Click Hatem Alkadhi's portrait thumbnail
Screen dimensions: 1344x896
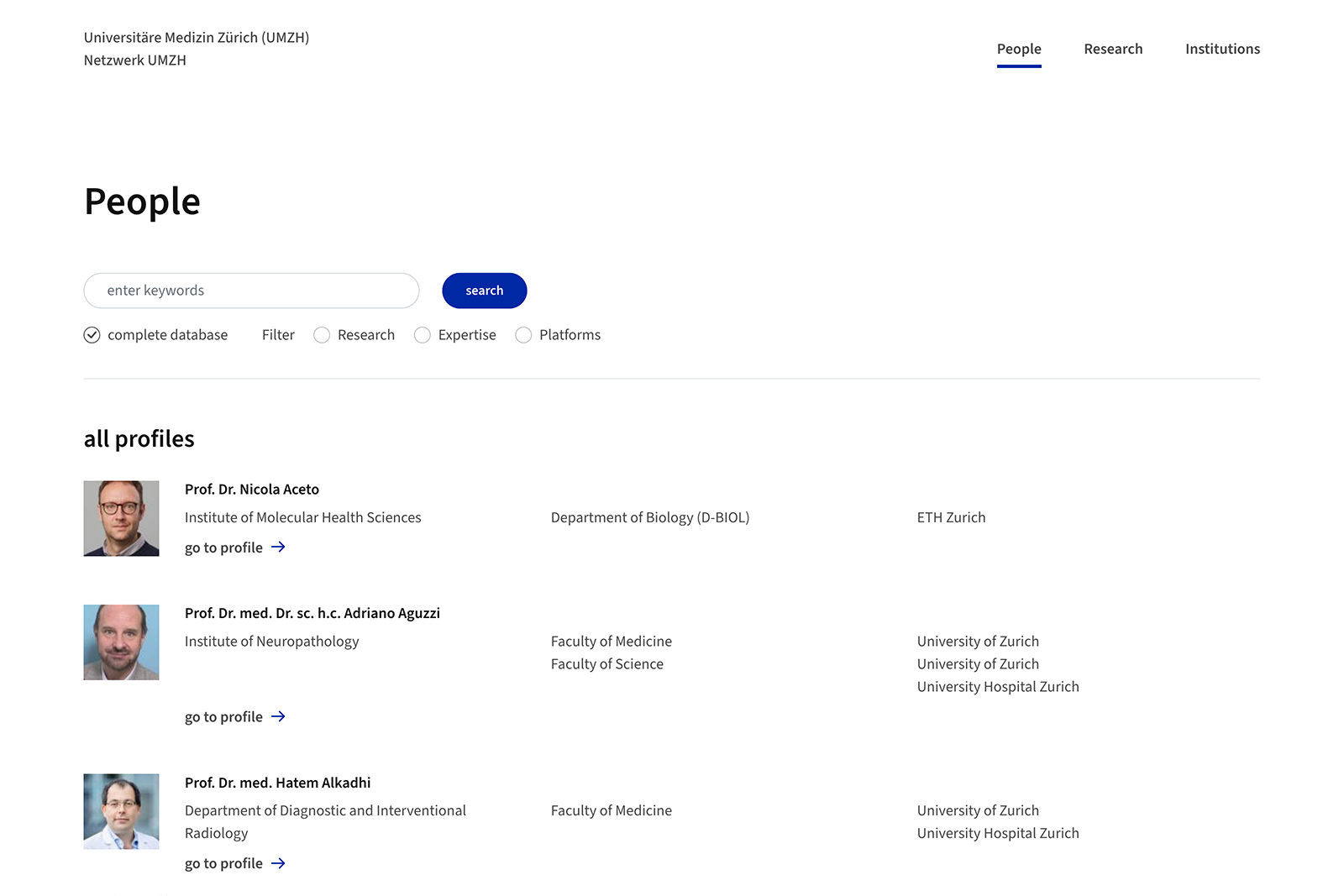pyautogui.click(x=121, y=811)
